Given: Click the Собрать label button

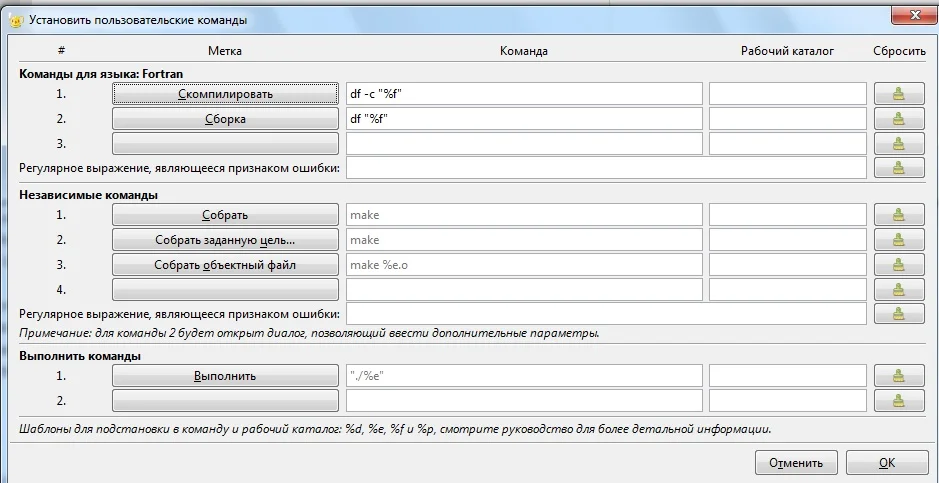Looking at the screenshot, I should (x=225, y=214).
